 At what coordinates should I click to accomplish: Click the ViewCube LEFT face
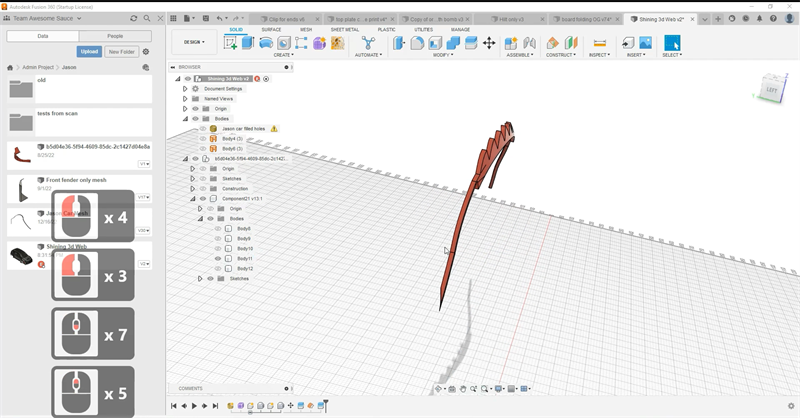tap(771, 92)
